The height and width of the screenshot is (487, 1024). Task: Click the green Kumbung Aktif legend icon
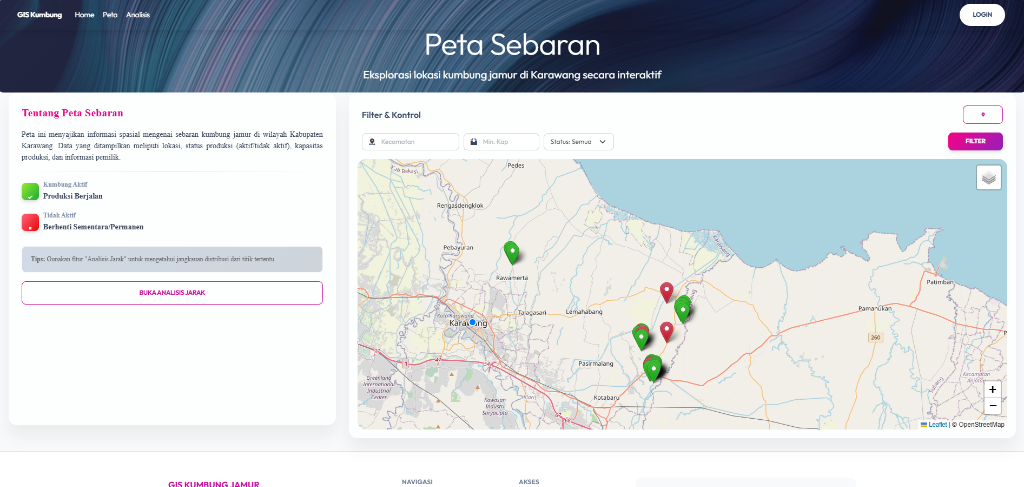[x=30, y=191]
